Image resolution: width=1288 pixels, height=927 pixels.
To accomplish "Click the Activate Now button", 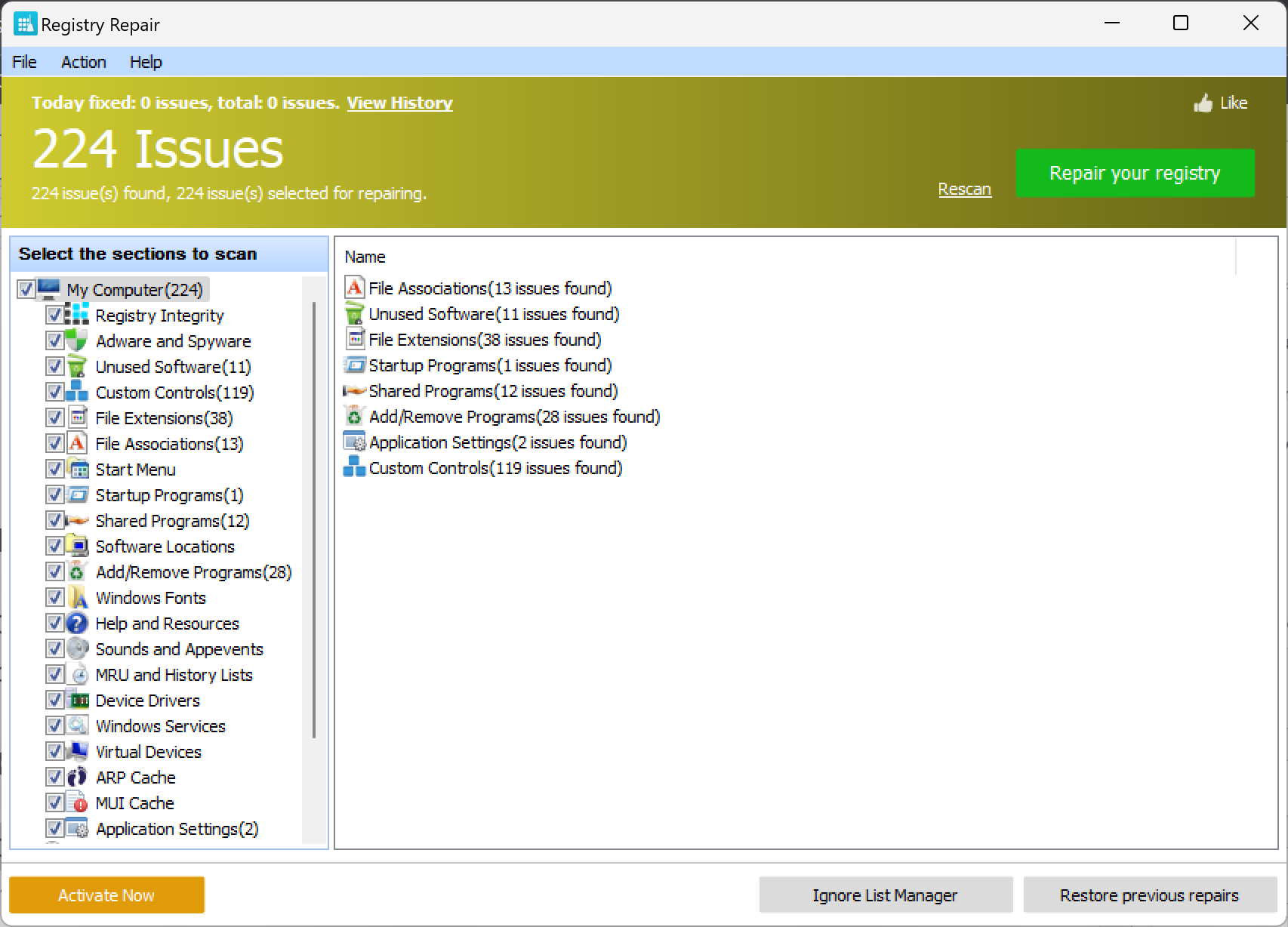I will 106,895.
